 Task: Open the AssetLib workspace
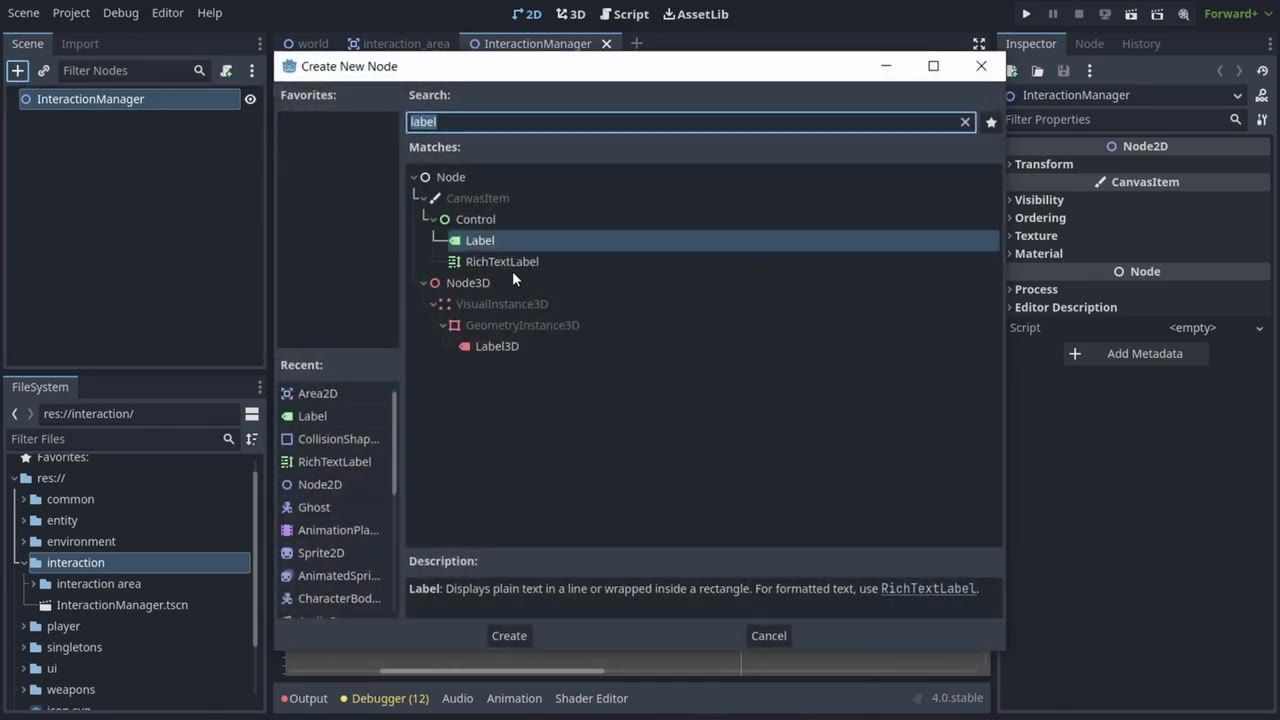click(695, 14)
